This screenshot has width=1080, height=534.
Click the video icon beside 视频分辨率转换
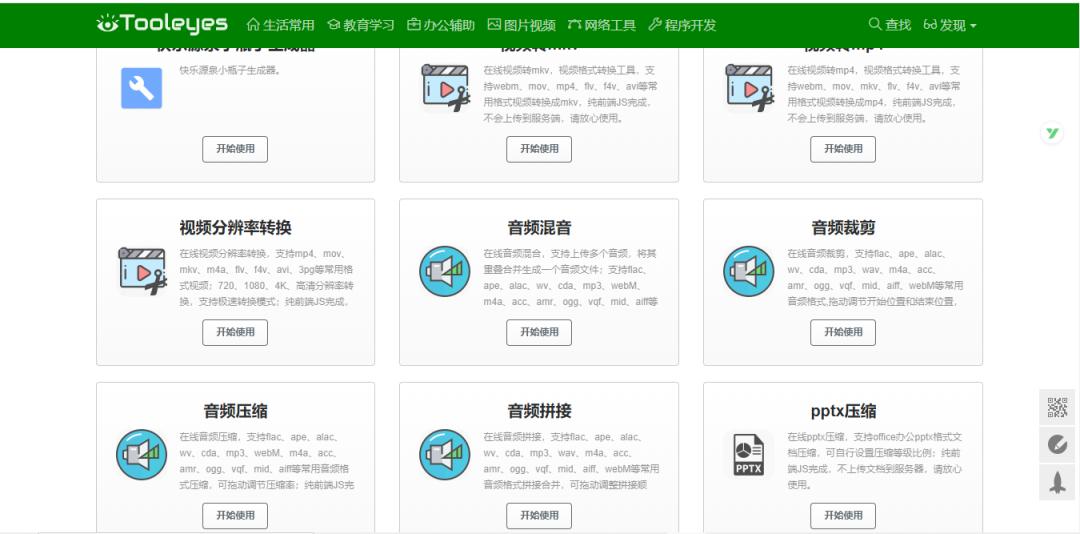coord(142,271)
